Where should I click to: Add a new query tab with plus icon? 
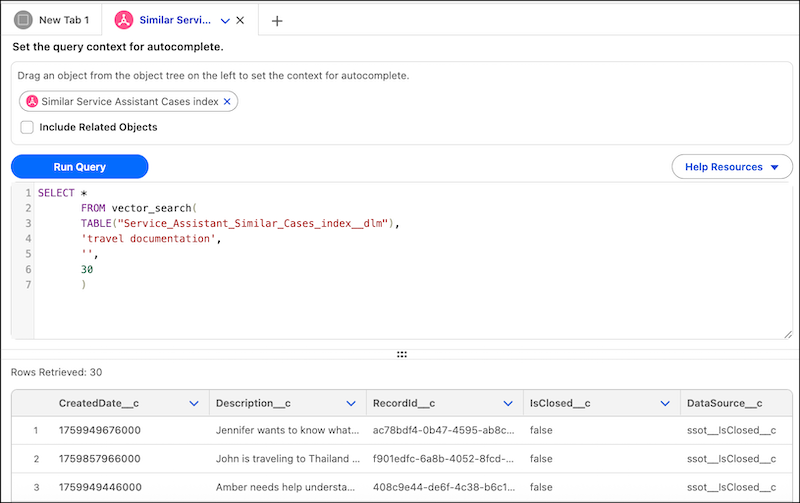[277, 21]
